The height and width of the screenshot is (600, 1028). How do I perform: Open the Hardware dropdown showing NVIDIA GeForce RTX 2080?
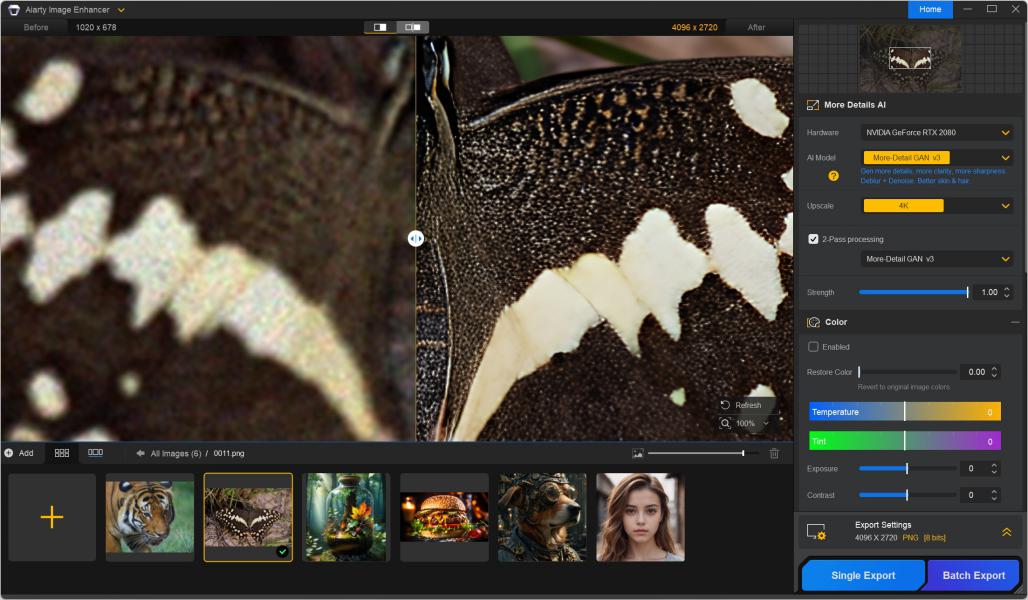(x=937, y=132)
